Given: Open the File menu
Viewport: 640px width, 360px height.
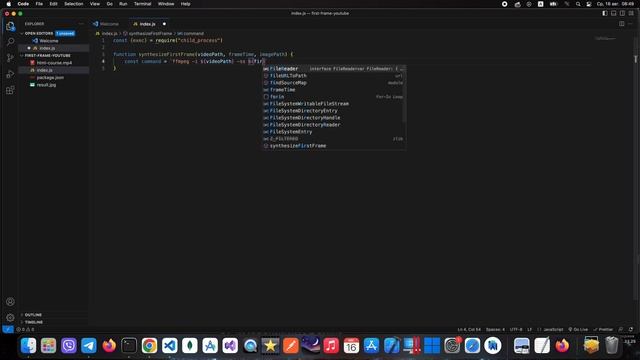Looking at the screenshot, I should click(39, 4).
